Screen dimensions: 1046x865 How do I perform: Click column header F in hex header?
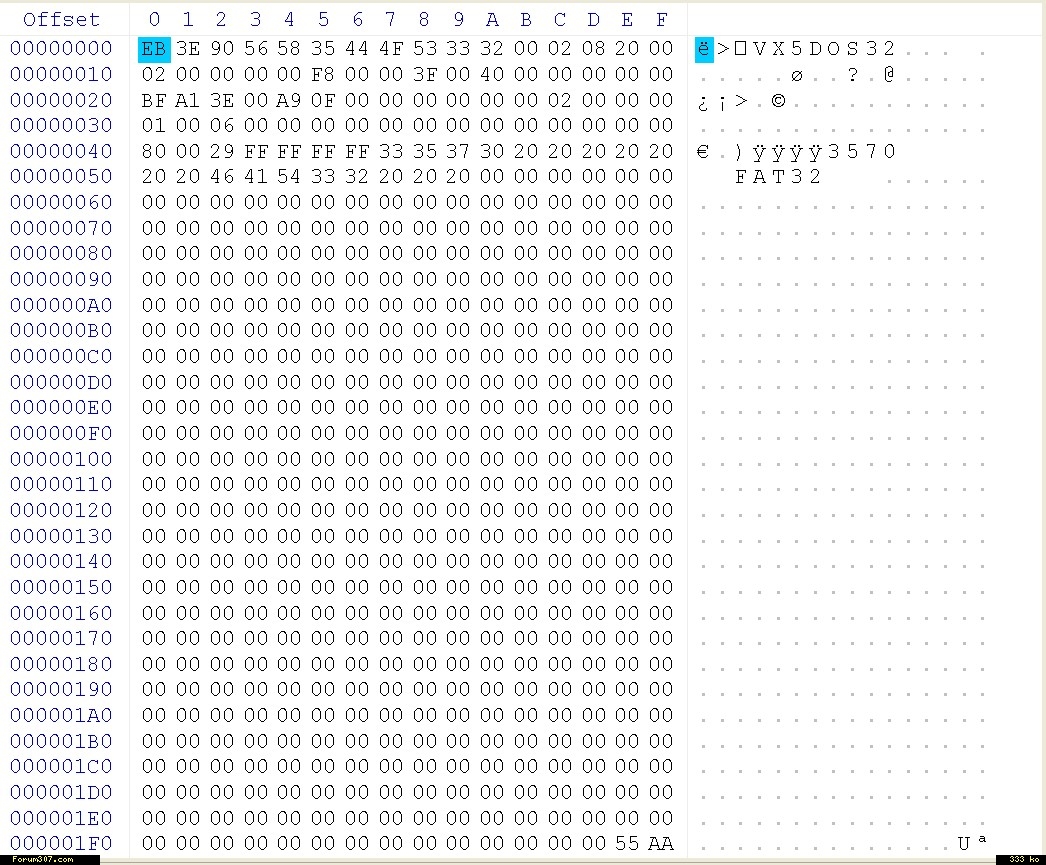661,19
